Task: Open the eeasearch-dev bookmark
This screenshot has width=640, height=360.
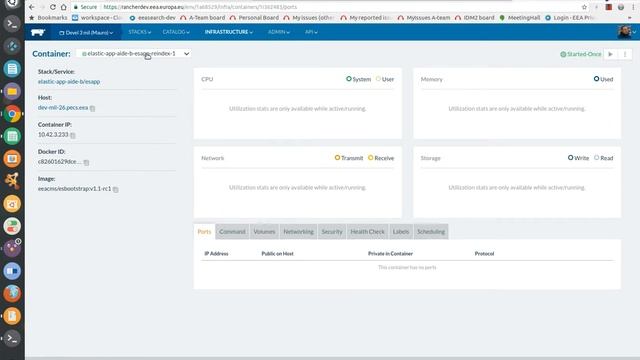Action: (153, 18)
